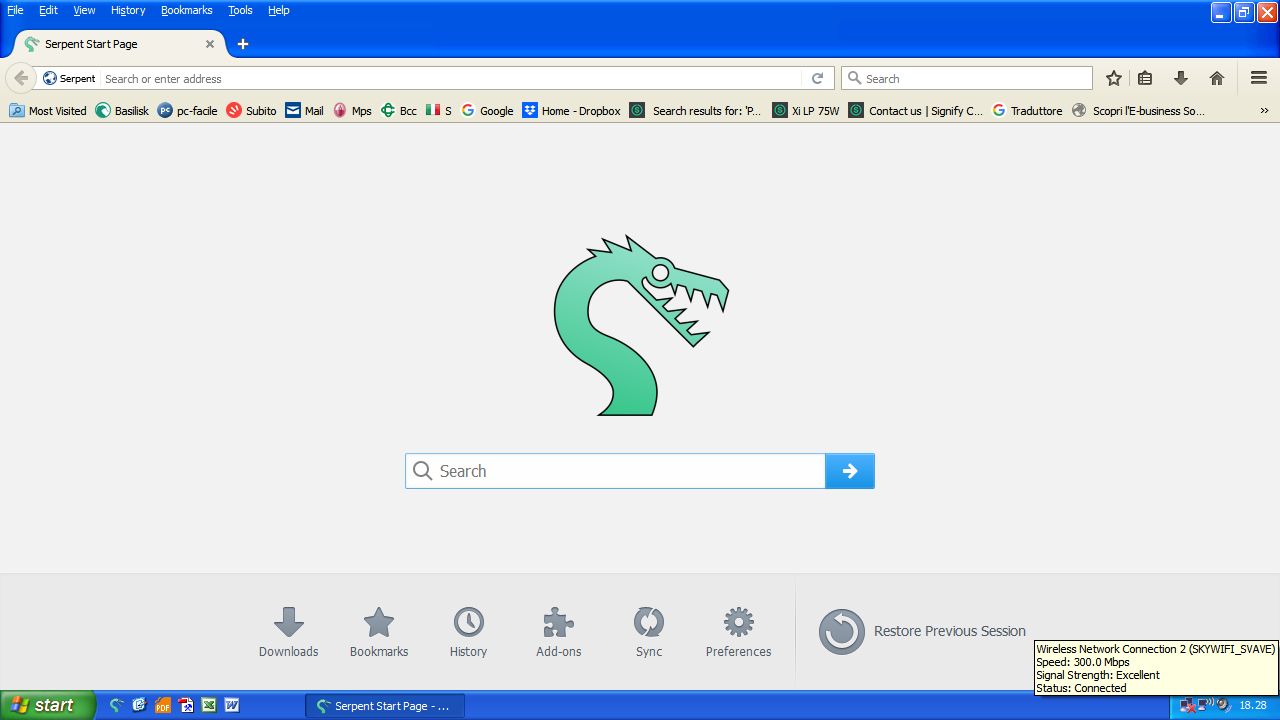
Task: Open the View menu
Action: (x=84, y=10)
